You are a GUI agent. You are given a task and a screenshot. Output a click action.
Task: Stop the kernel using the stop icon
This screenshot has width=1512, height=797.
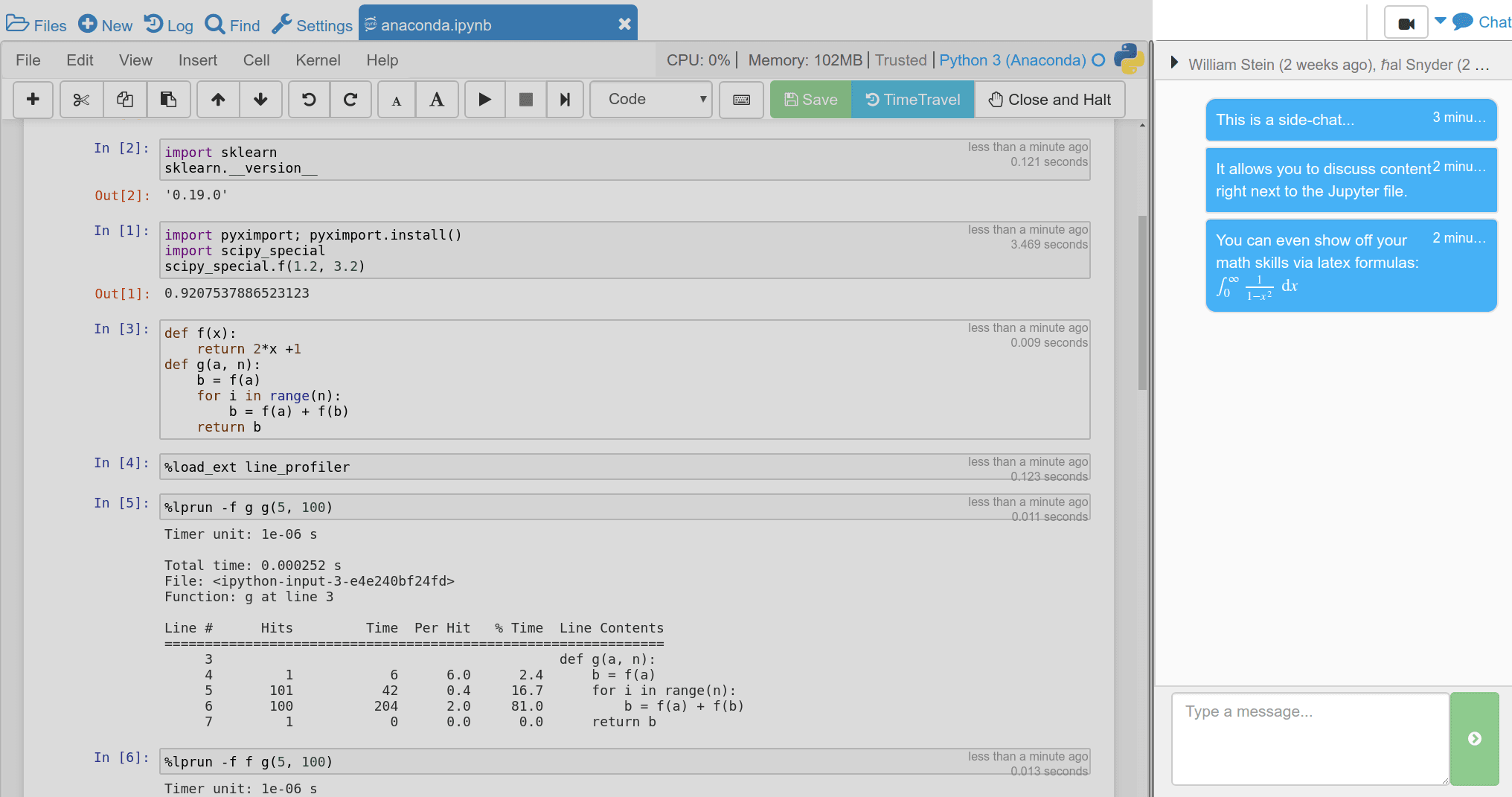coord(525,99)
